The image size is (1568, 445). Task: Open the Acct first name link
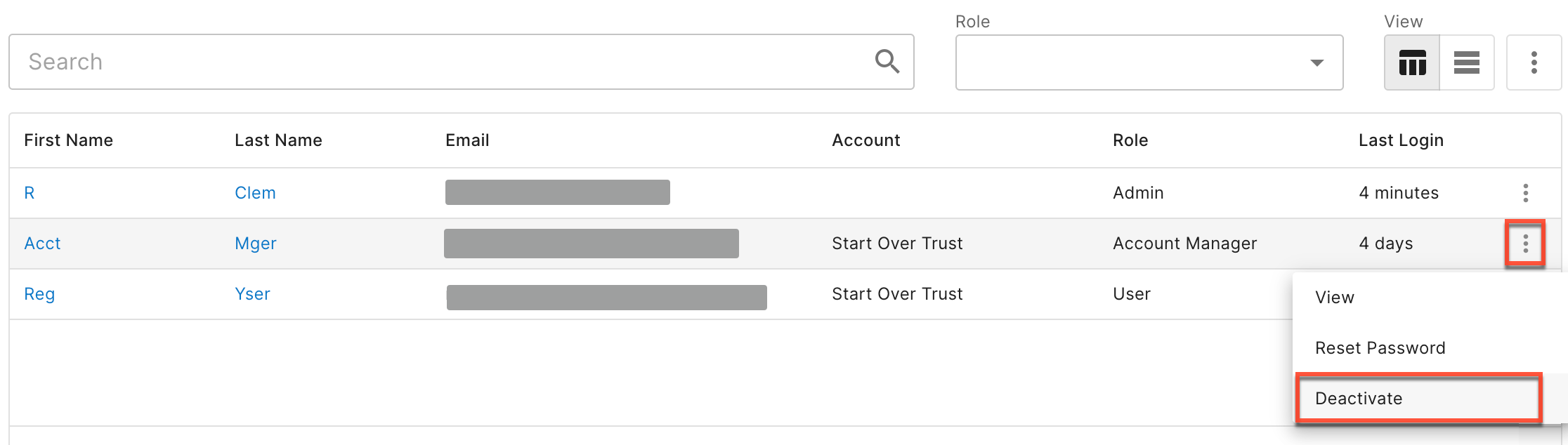click(x=42, y=244)
